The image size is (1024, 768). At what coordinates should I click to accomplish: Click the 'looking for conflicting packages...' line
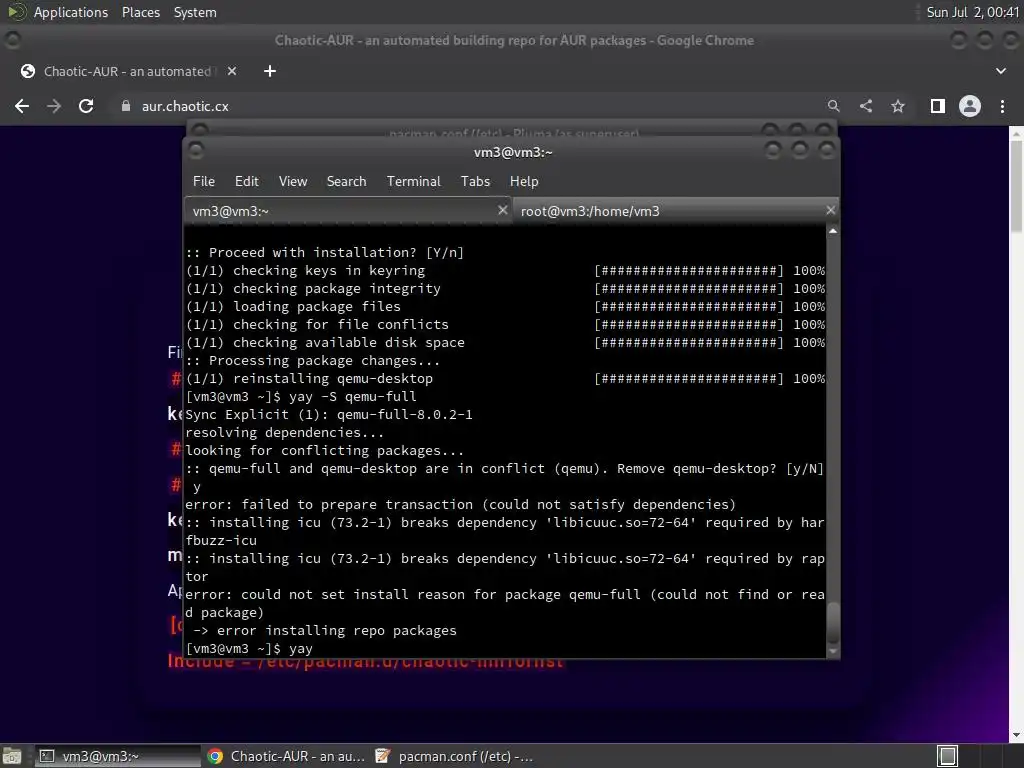click(325, 451)
